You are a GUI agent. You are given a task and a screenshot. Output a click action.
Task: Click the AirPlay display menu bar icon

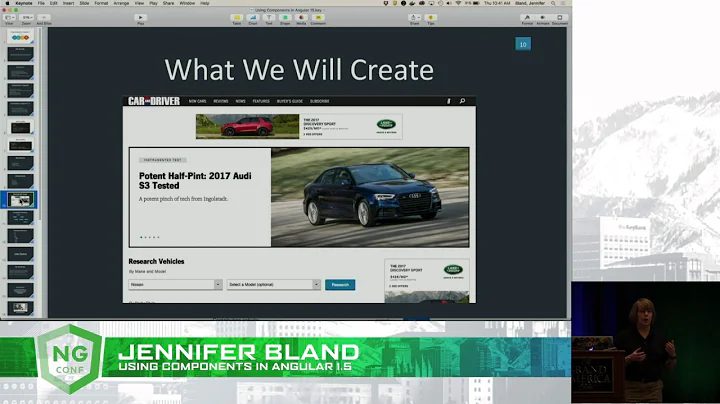coord(431,3)
